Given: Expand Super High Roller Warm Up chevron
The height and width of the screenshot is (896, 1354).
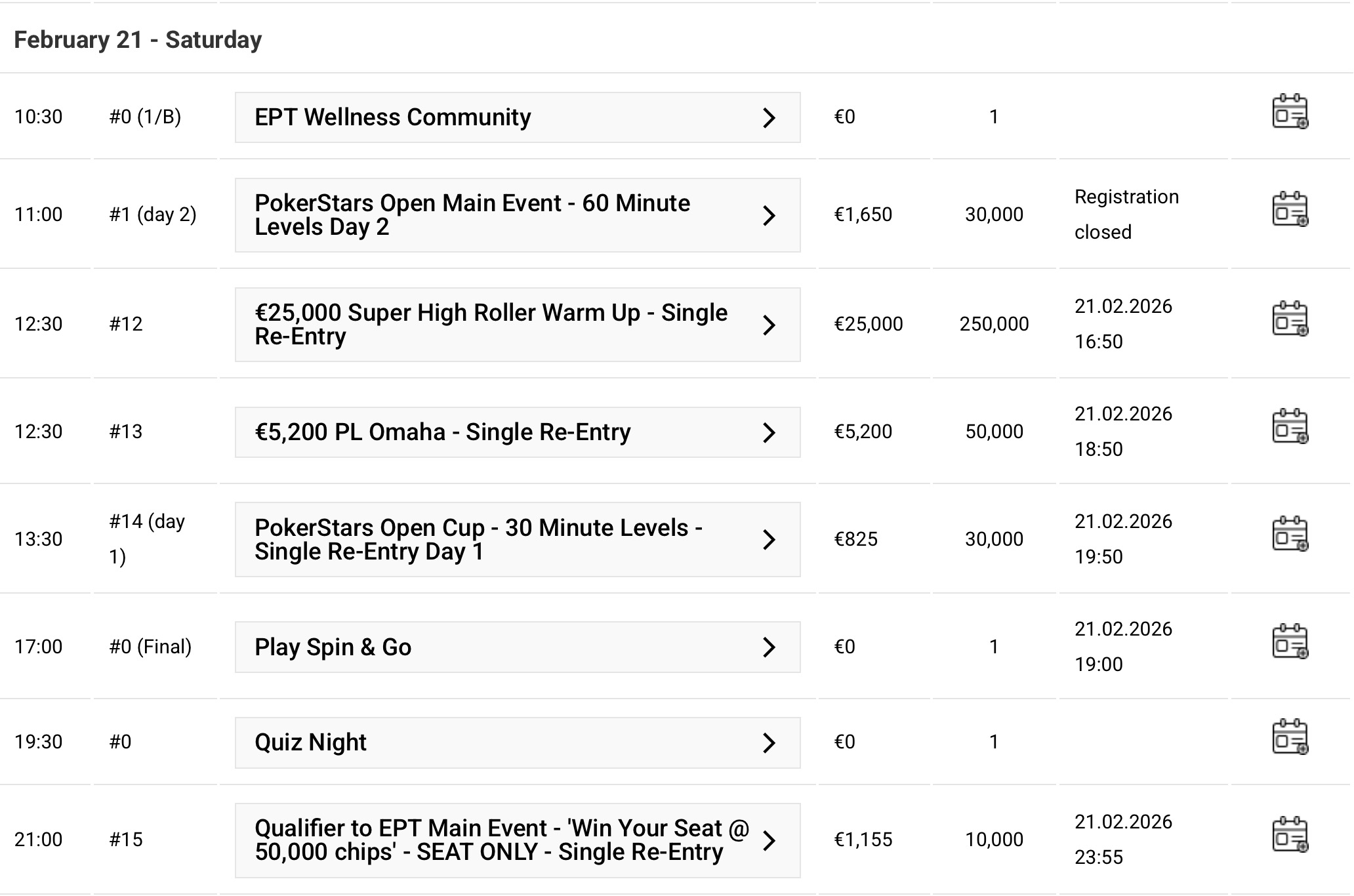Looking at the screenshot, I should pyautogui.click(x=769, y=325).
